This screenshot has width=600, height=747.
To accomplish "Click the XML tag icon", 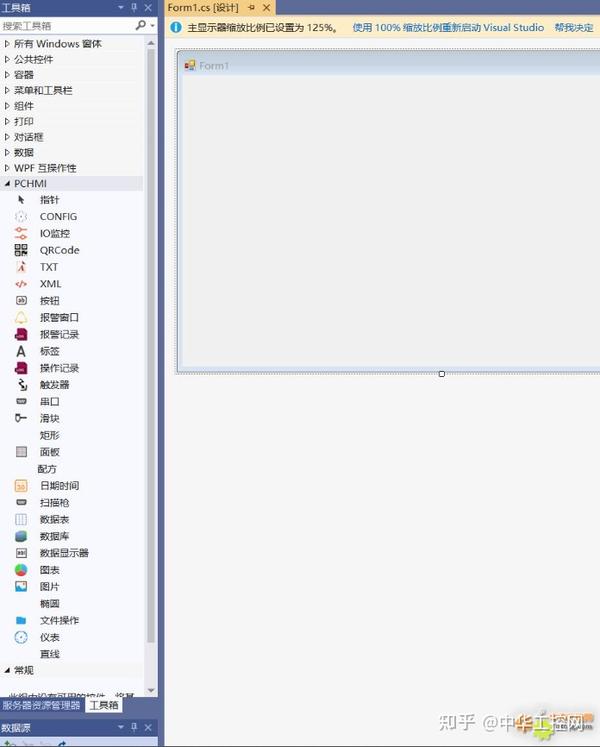I will point(21,284).
